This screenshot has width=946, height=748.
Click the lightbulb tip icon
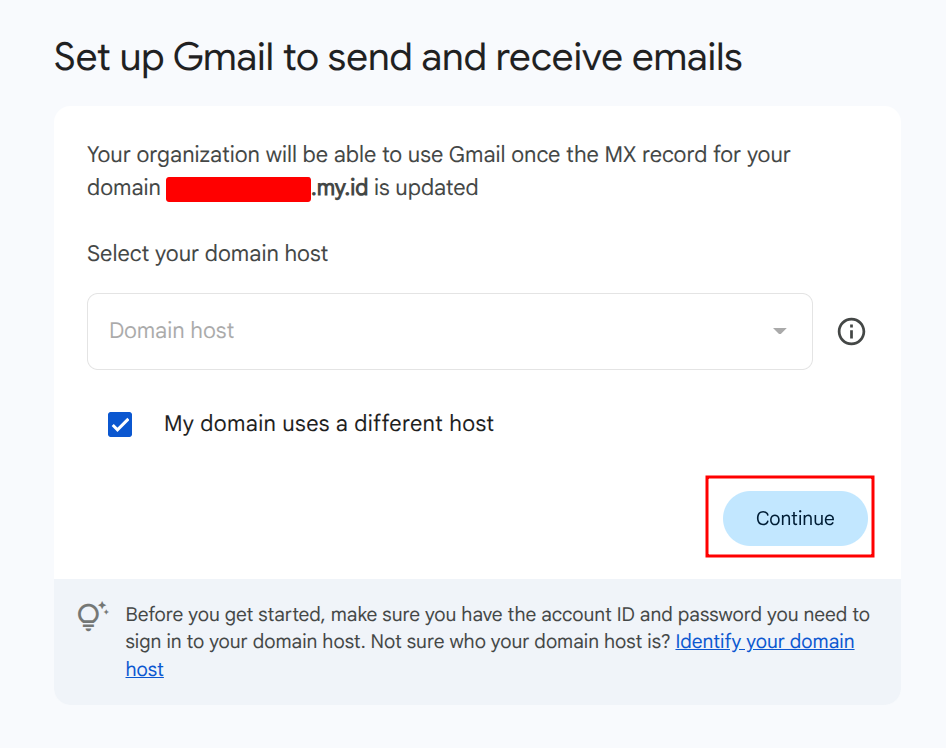[x=92, y=617]
